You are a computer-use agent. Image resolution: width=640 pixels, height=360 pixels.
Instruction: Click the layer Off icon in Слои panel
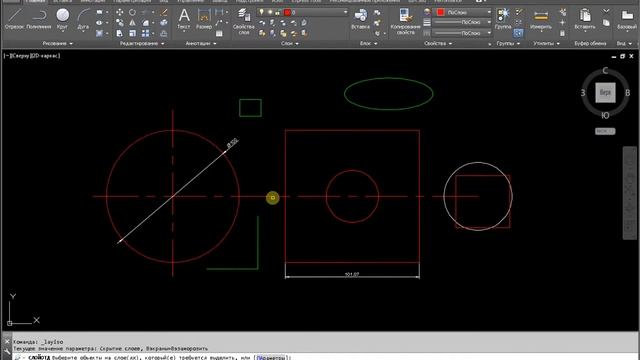pyautogui.click(x=262, y=22)
